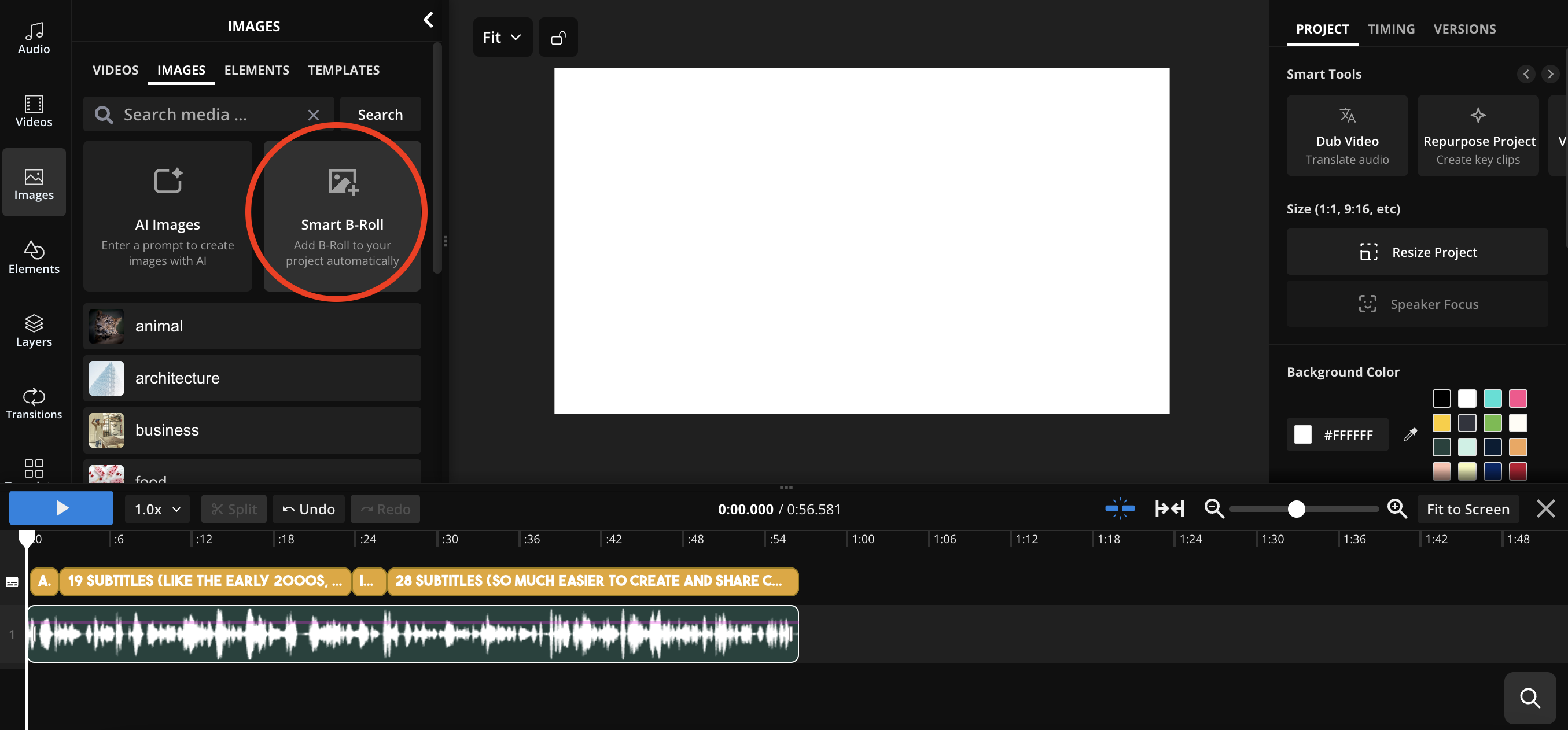Select the pink background color swatch
This screenshot has height=730, width=1568.
click(1518, 399)
